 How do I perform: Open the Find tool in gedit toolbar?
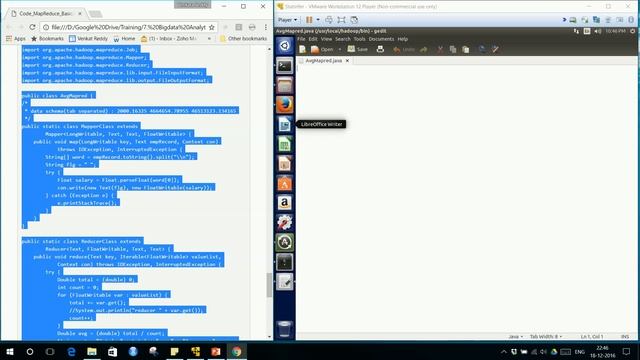(x=482, y=49)
